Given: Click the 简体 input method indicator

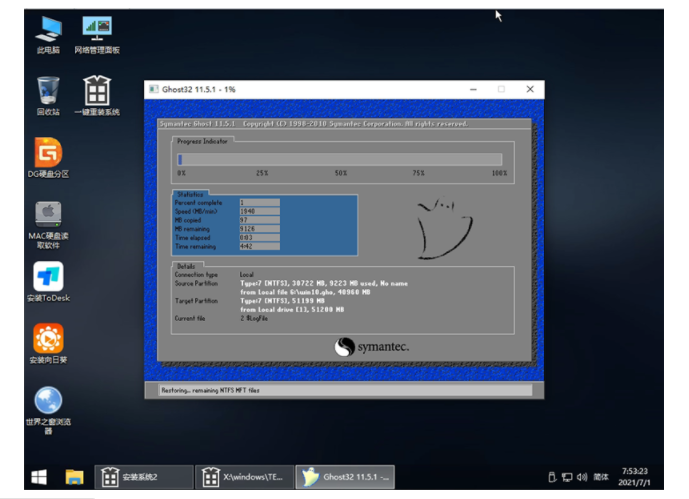Looking at the screenshot, I should [x=601, y=477].
